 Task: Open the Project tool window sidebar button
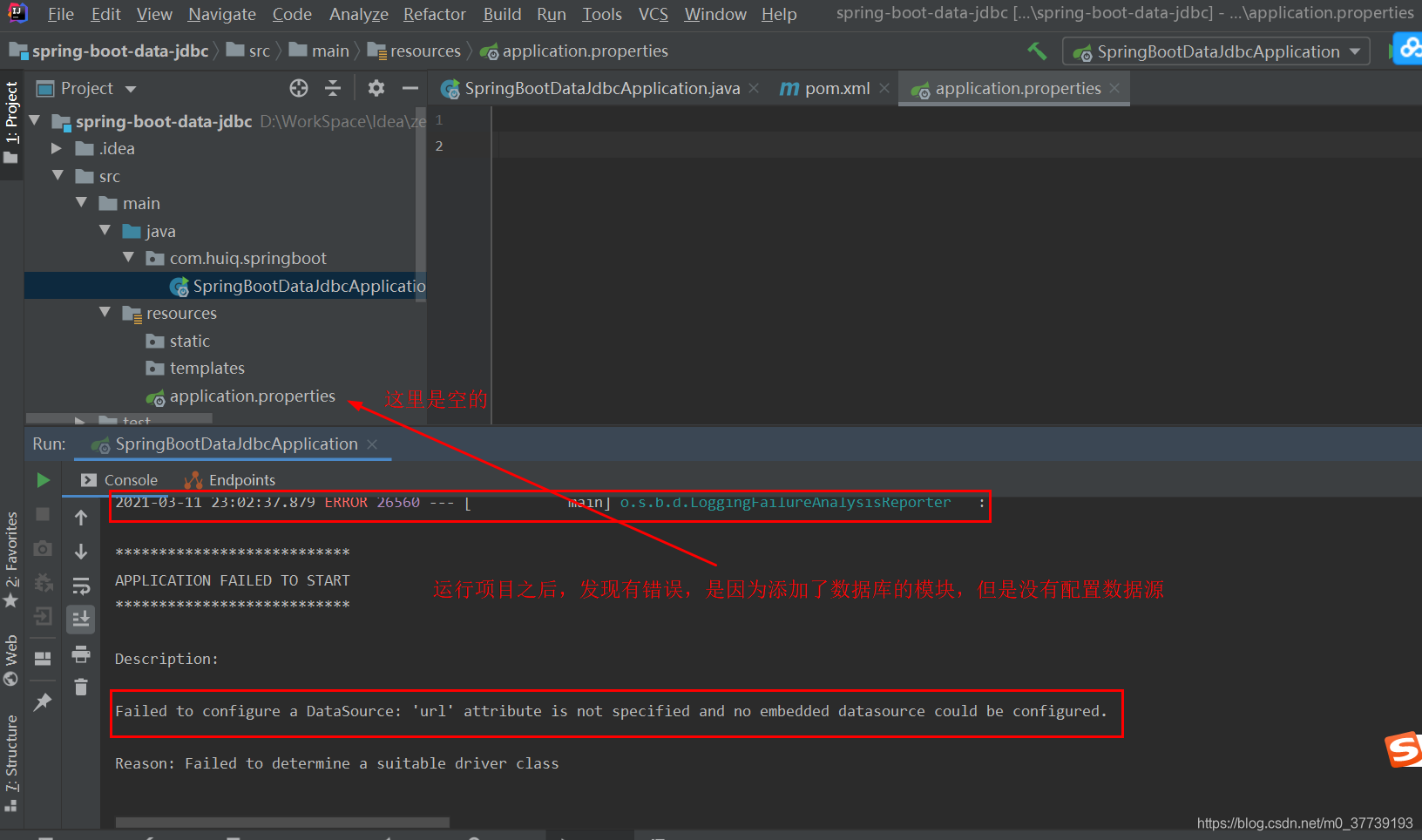click(x=11, y=123)
